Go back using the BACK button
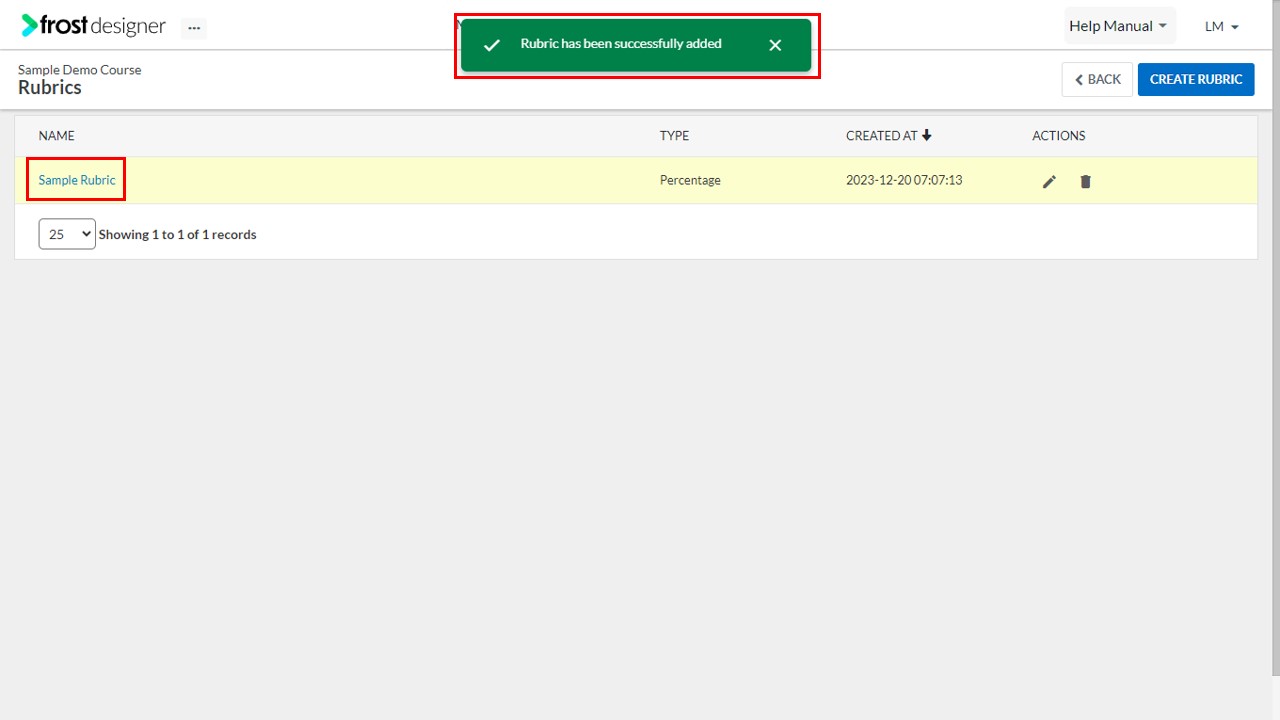This screenshot has height=720, width=1280. [1097, 79]
